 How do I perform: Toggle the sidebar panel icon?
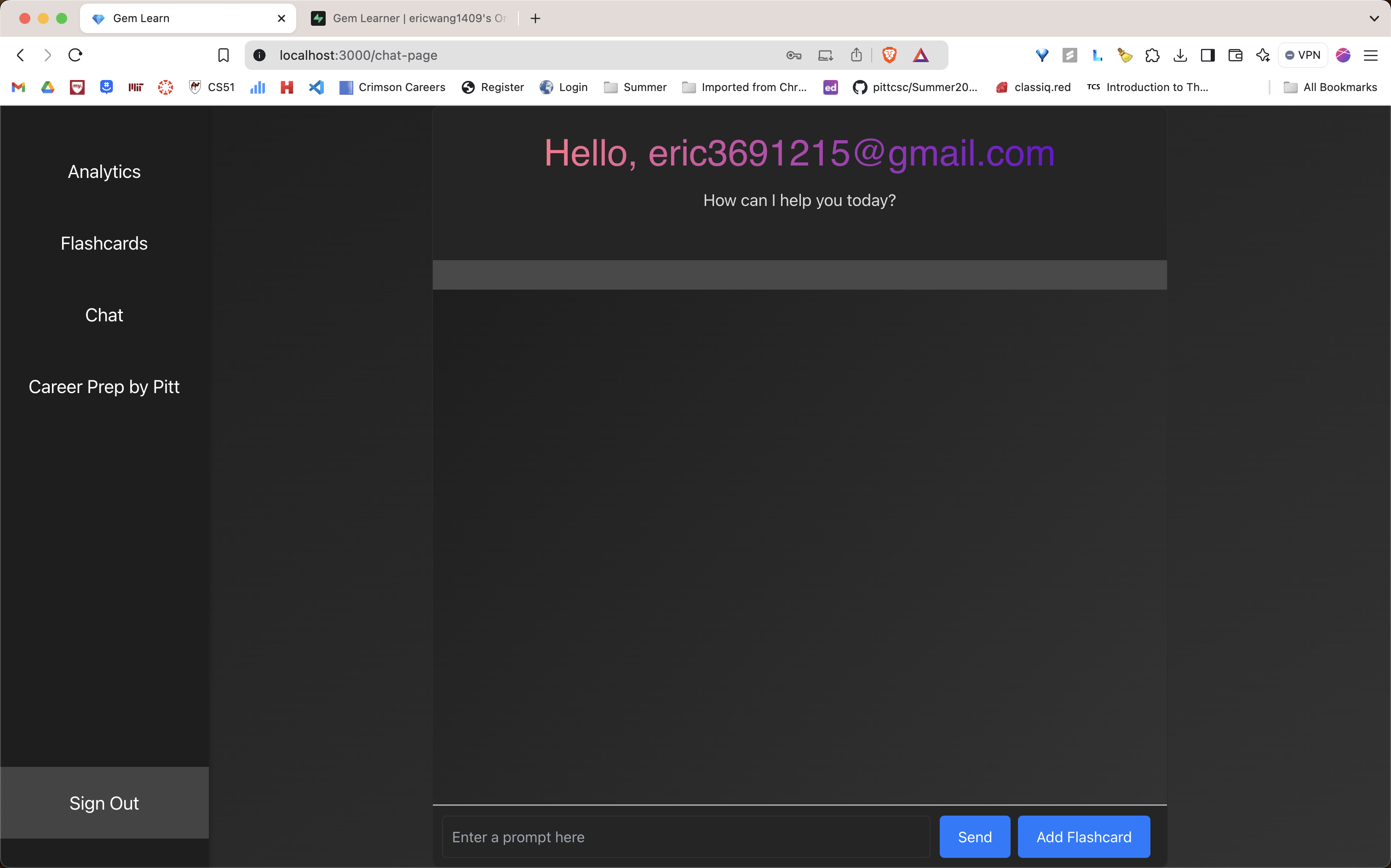tap(1207, 55)
